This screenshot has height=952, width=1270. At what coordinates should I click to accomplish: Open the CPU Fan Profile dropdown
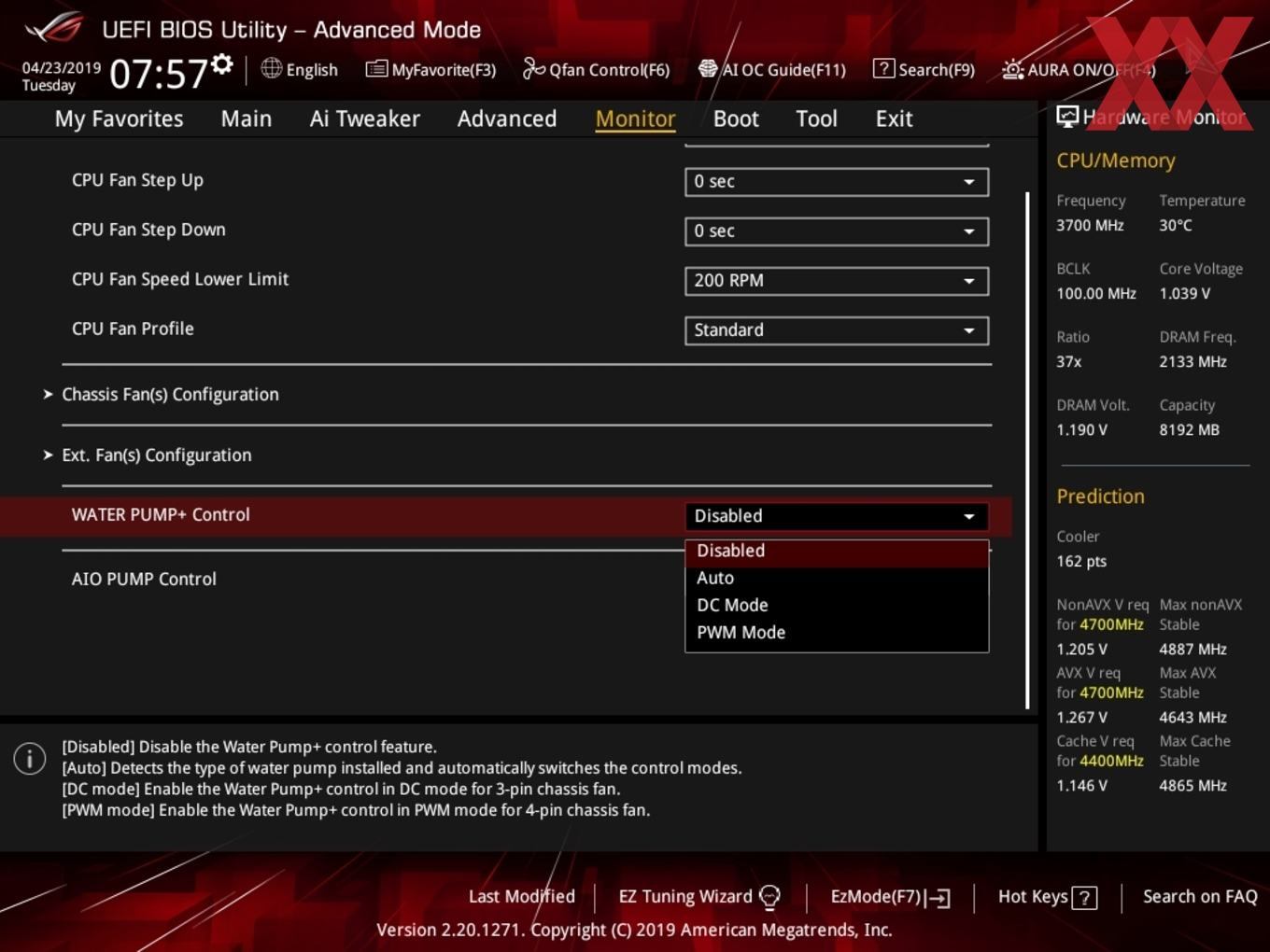(x=837, y=329)
